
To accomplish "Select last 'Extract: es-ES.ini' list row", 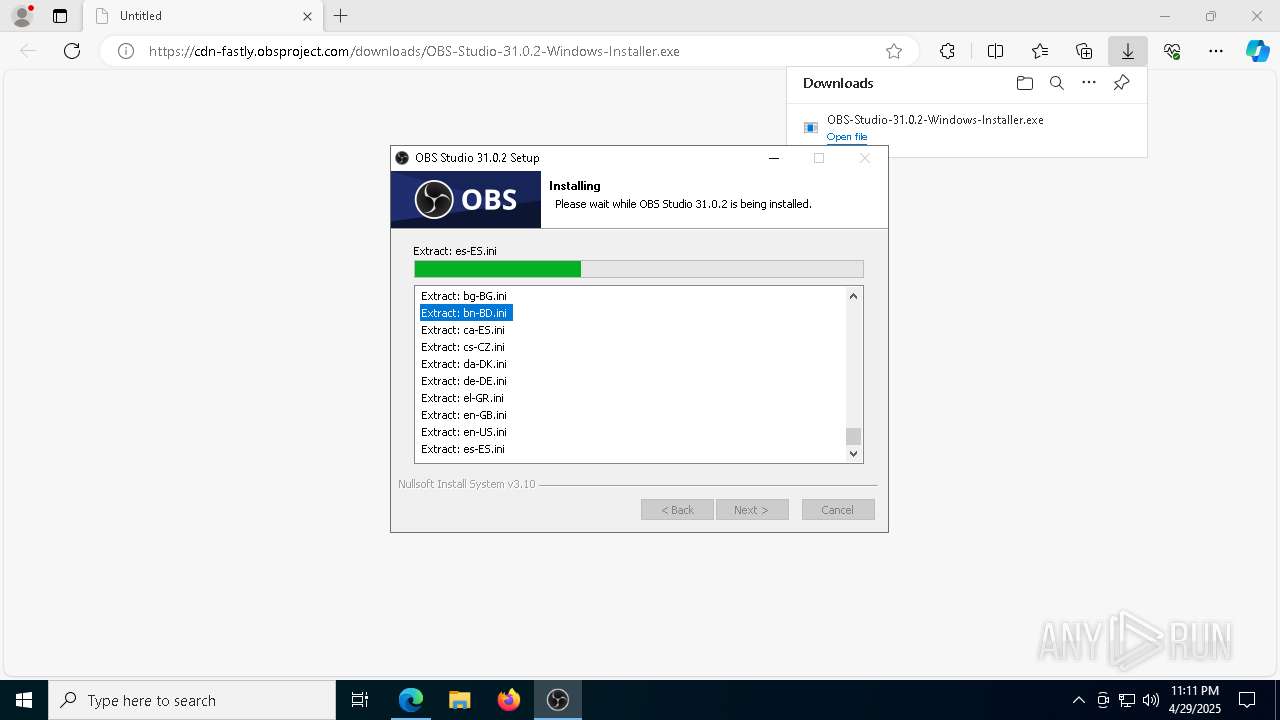I will coord(463,449).
